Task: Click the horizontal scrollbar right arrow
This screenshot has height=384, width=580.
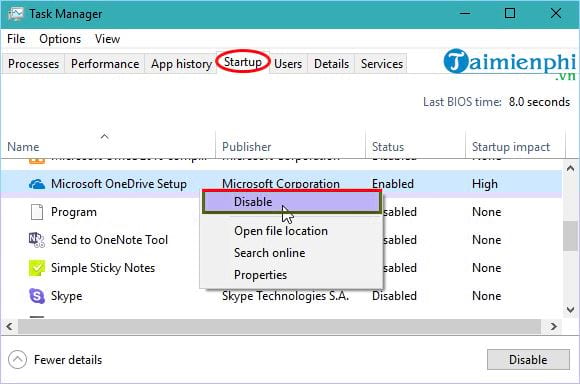Action: (554, 327)
